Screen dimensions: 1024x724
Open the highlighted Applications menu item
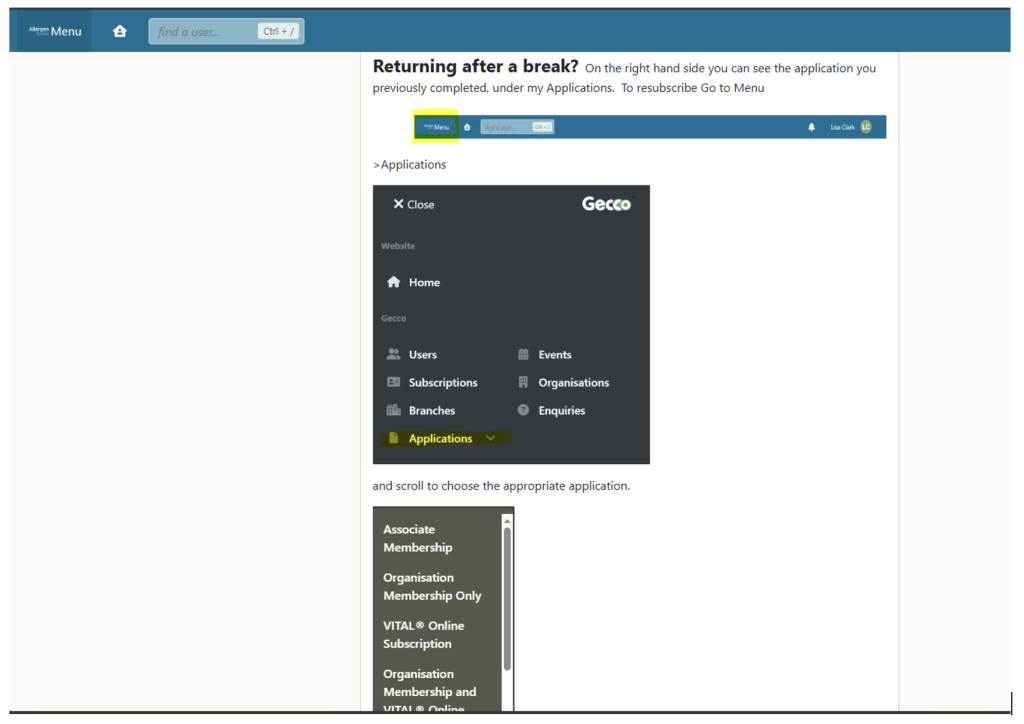(x=439, y=438)
